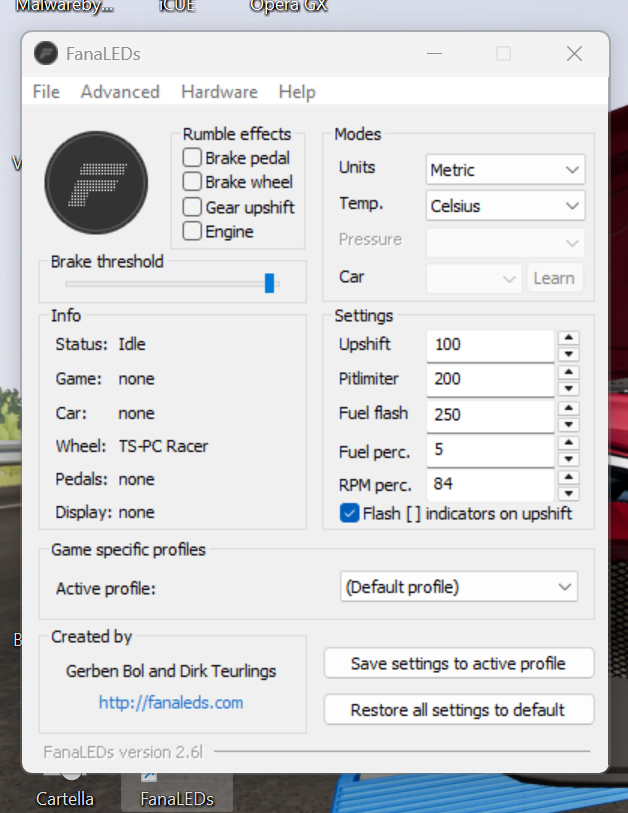Decrease the Fuel perc. value
Image resolution: width=628 pixels, height=813 pixels.
pyautogui.click(x=569, y=459)
